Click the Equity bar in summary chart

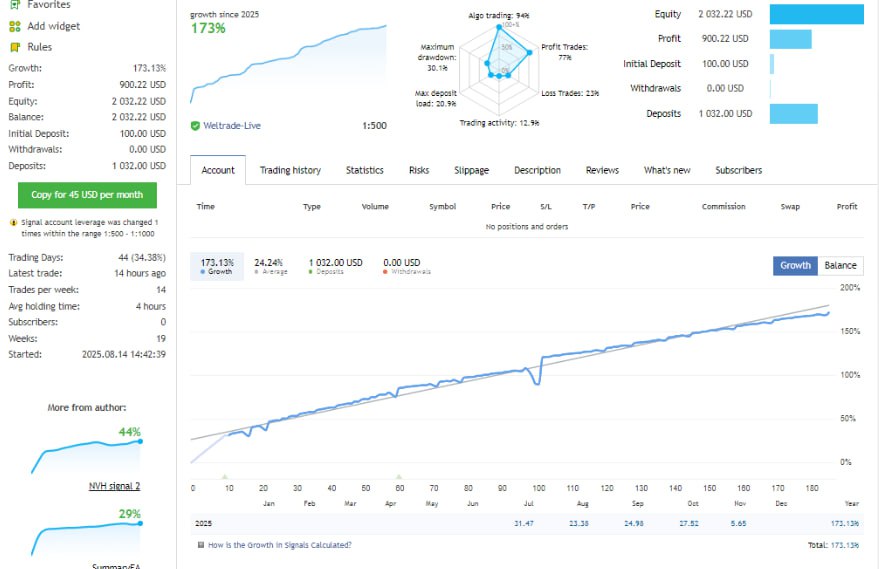point(816,14)
